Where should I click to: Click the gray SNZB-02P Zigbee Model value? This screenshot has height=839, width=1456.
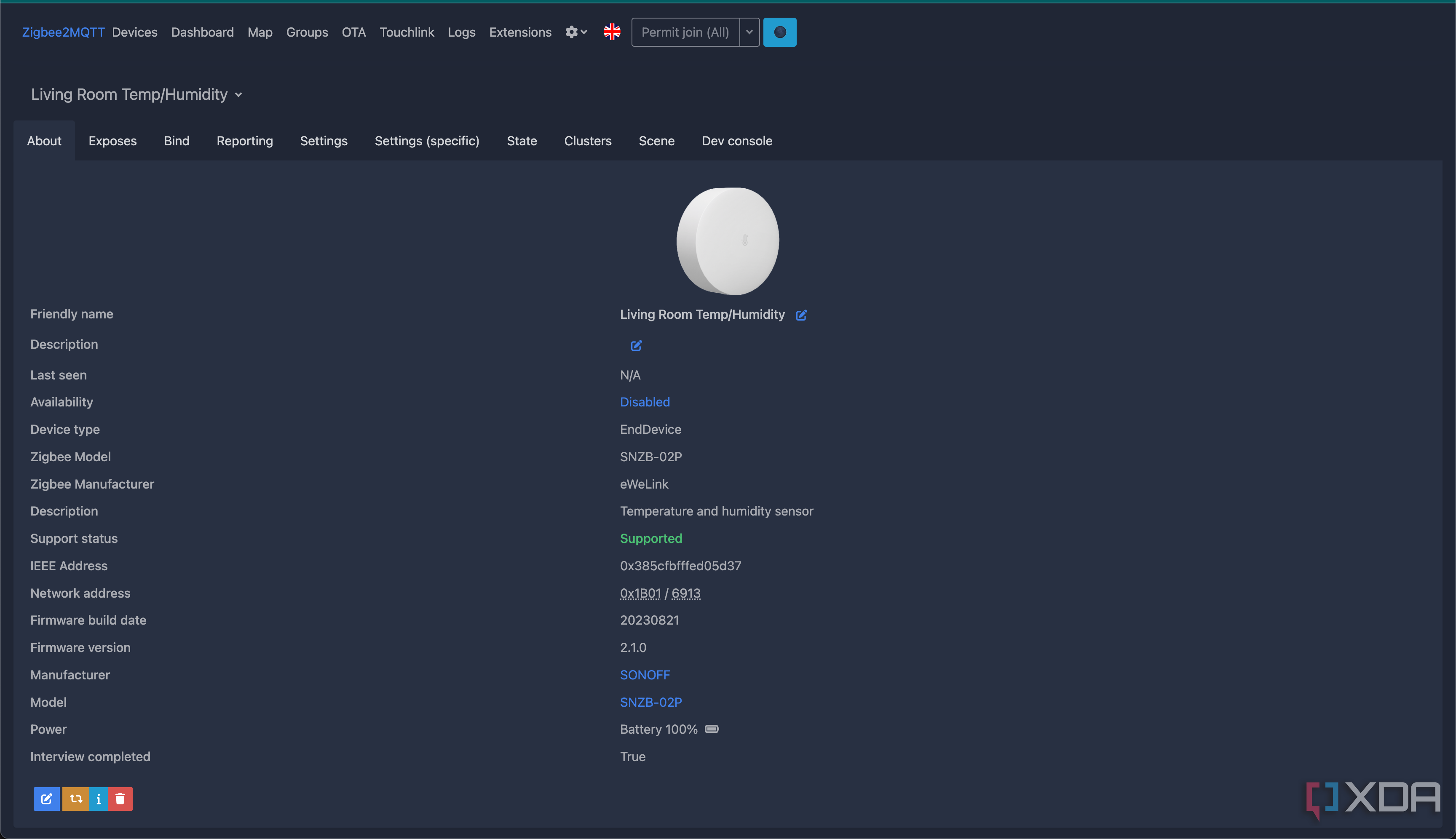[x=651, y=457]
